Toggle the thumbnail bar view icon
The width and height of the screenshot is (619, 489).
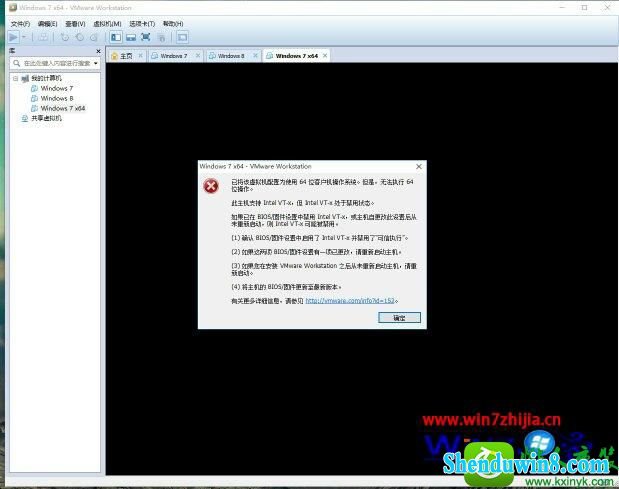(131, 37)
